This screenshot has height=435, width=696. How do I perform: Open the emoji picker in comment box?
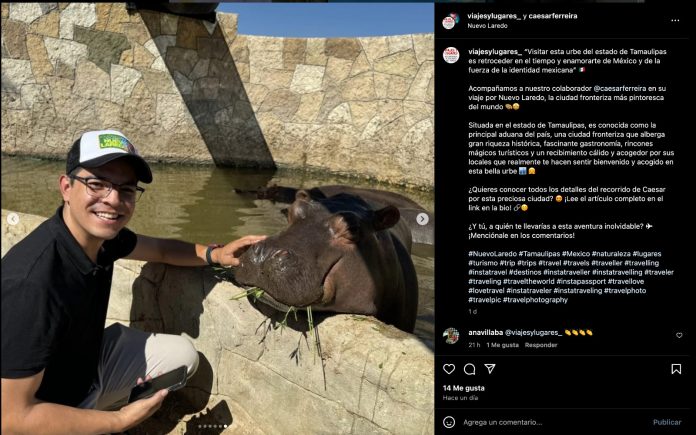449,422
